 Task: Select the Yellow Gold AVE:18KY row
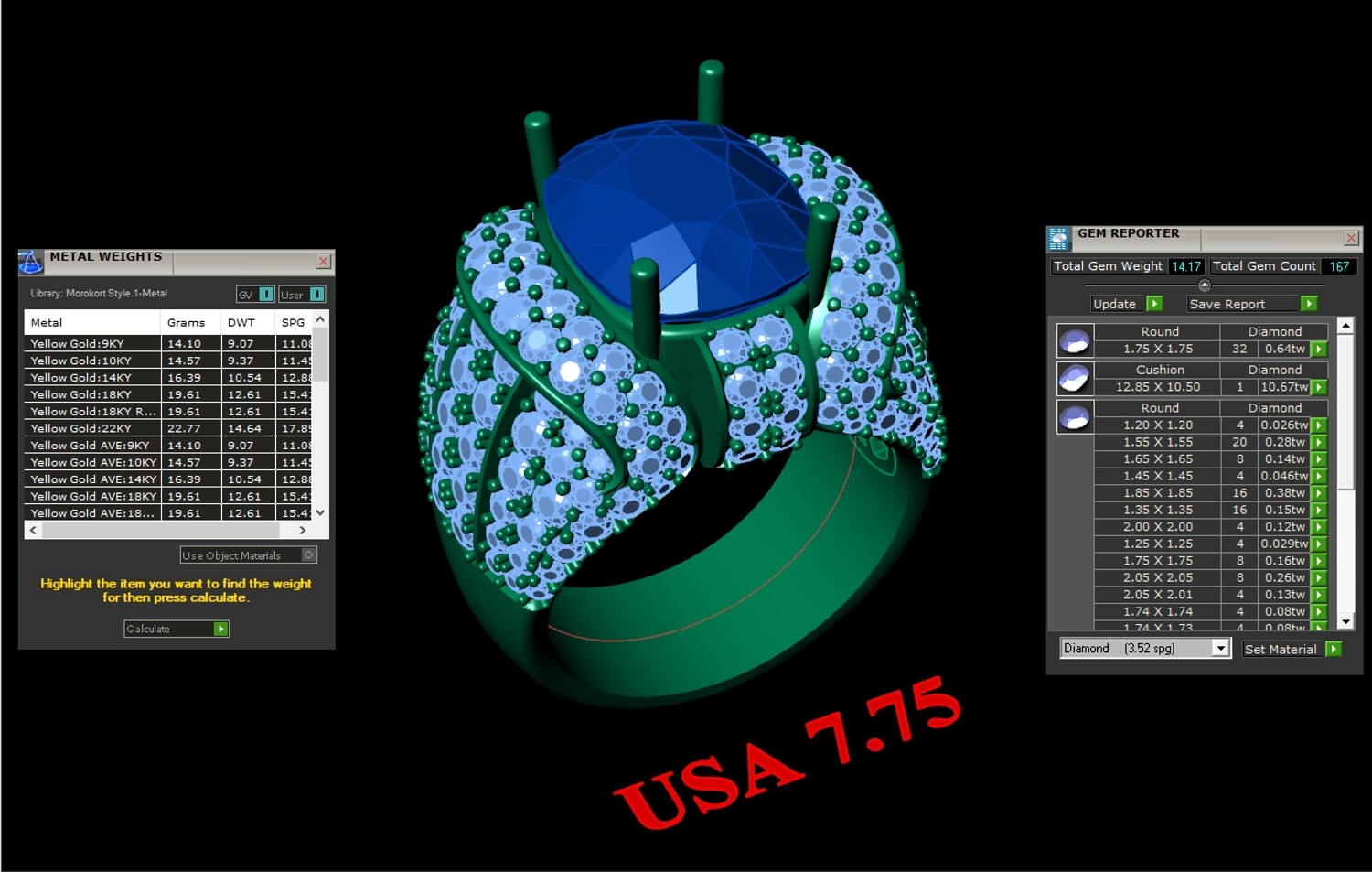(168, 497)
